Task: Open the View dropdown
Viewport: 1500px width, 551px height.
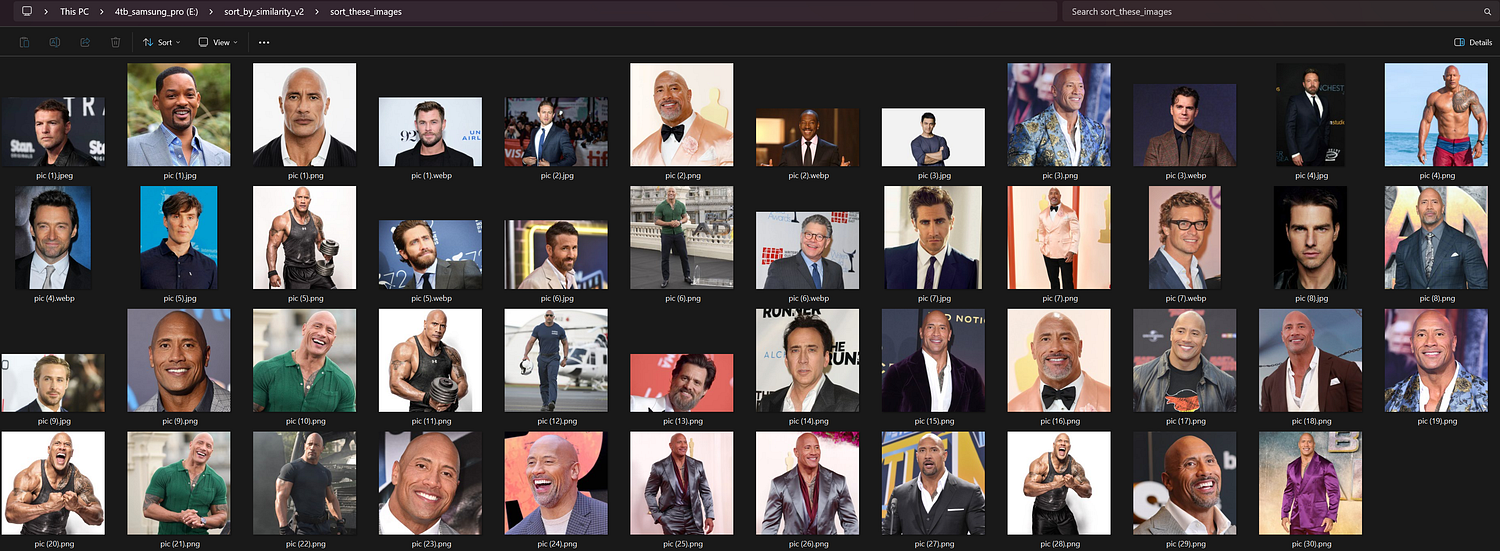Action: tap(218, 42)
